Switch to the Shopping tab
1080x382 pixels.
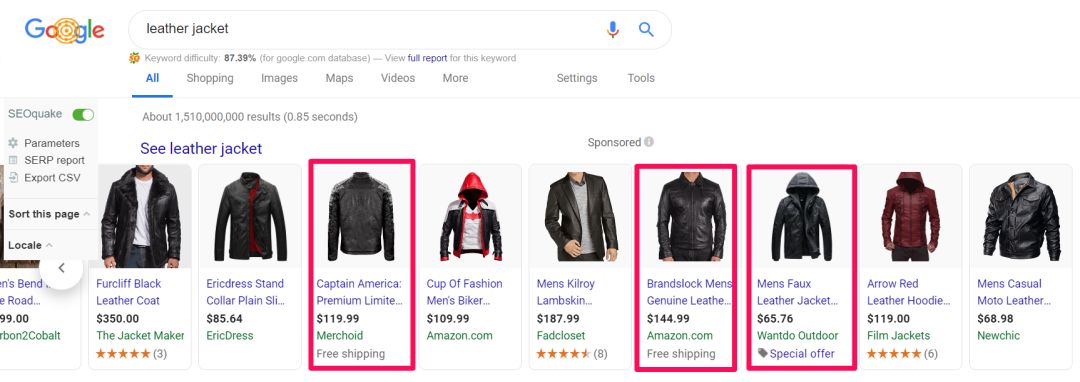pos(210,78)
